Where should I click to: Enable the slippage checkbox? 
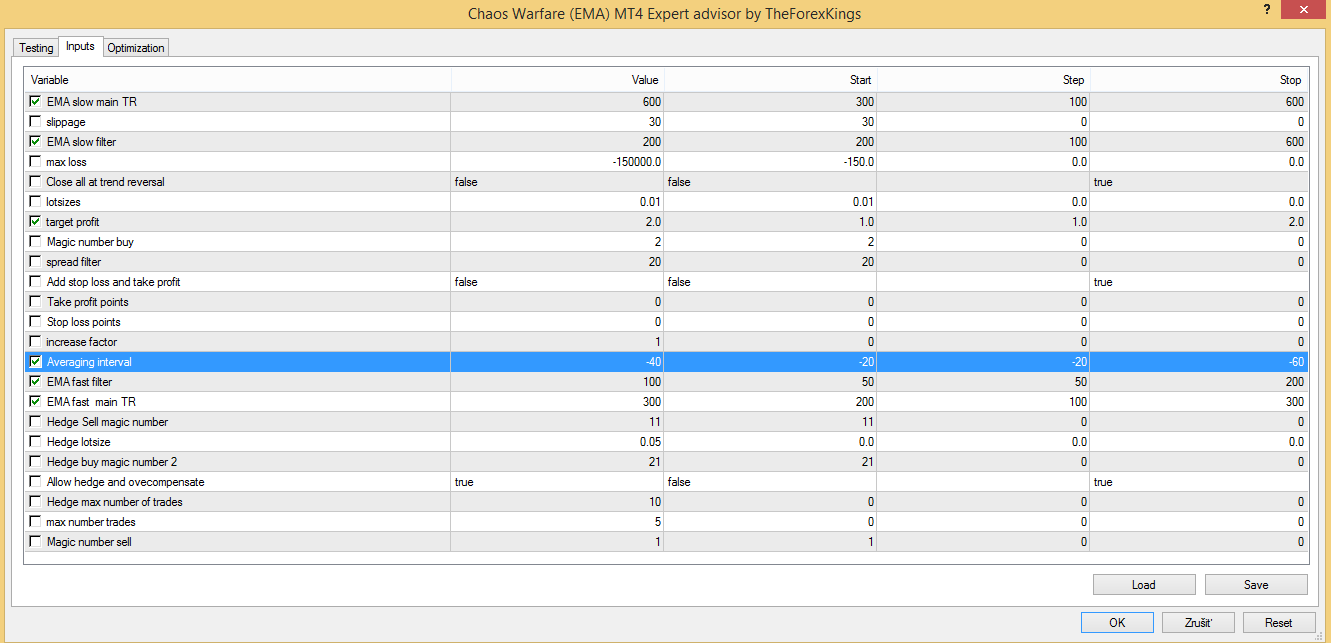click(x=36, y=122)
